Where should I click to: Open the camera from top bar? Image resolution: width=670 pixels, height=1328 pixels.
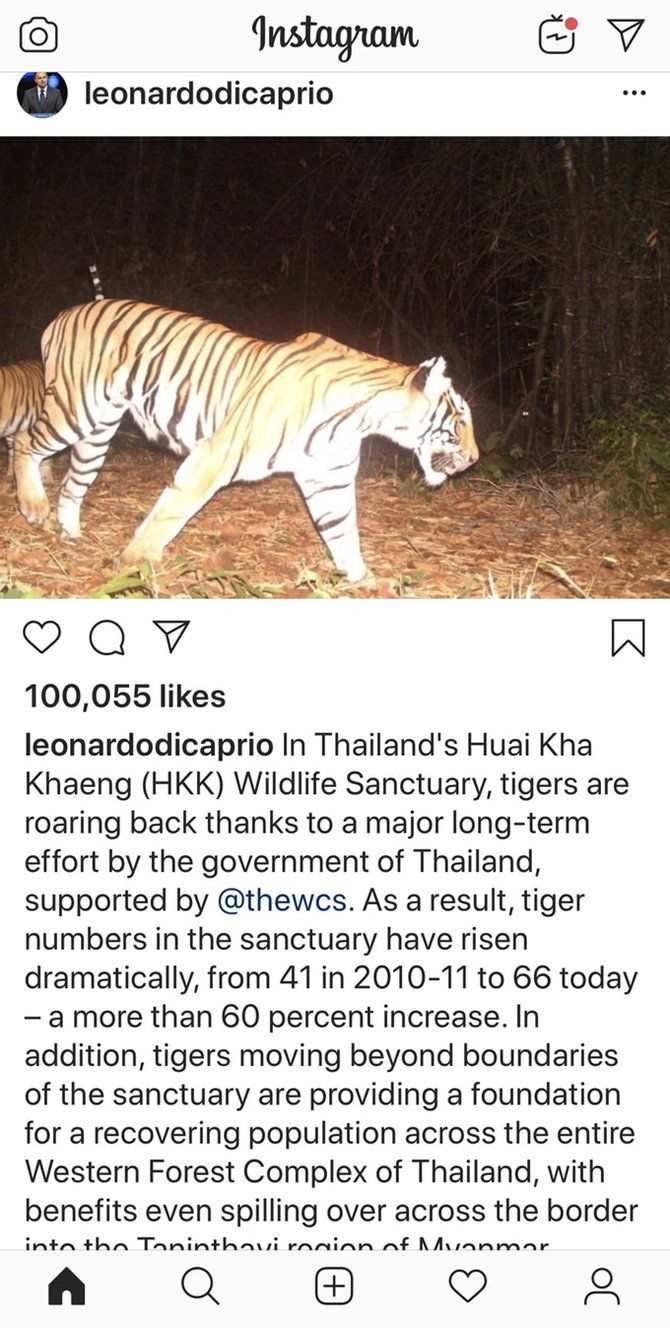(x=38, y=36)
